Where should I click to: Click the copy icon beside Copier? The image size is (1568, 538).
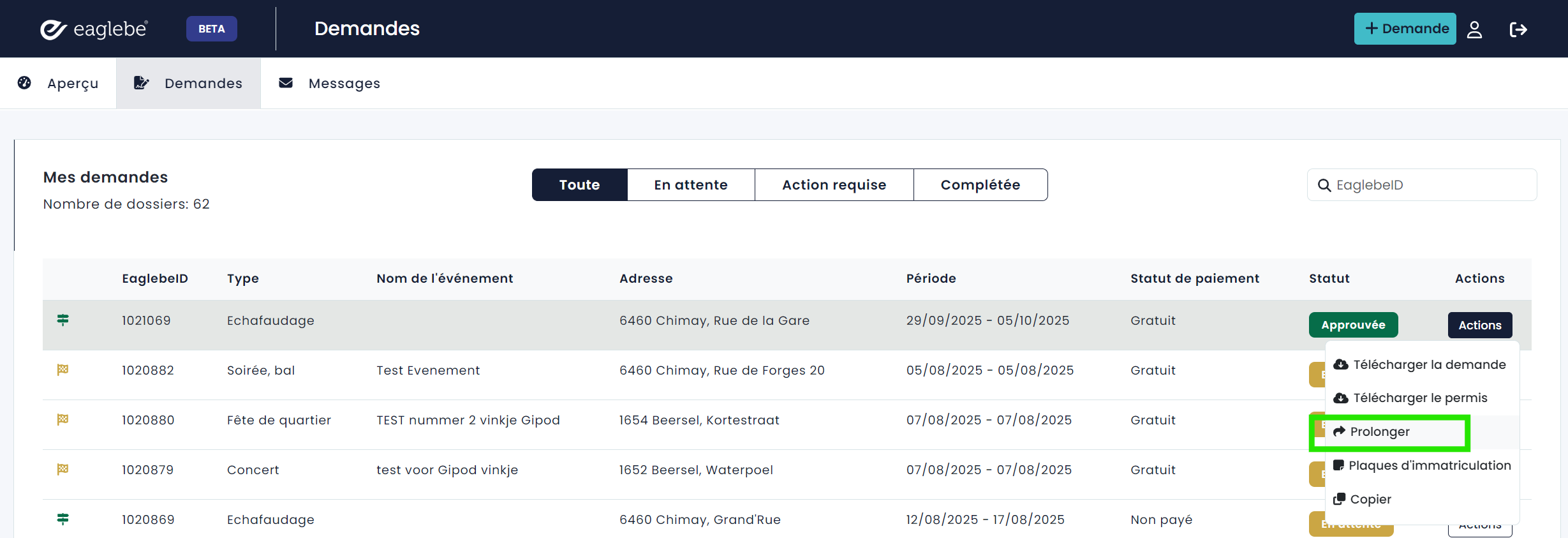(x=1339, y=499)
